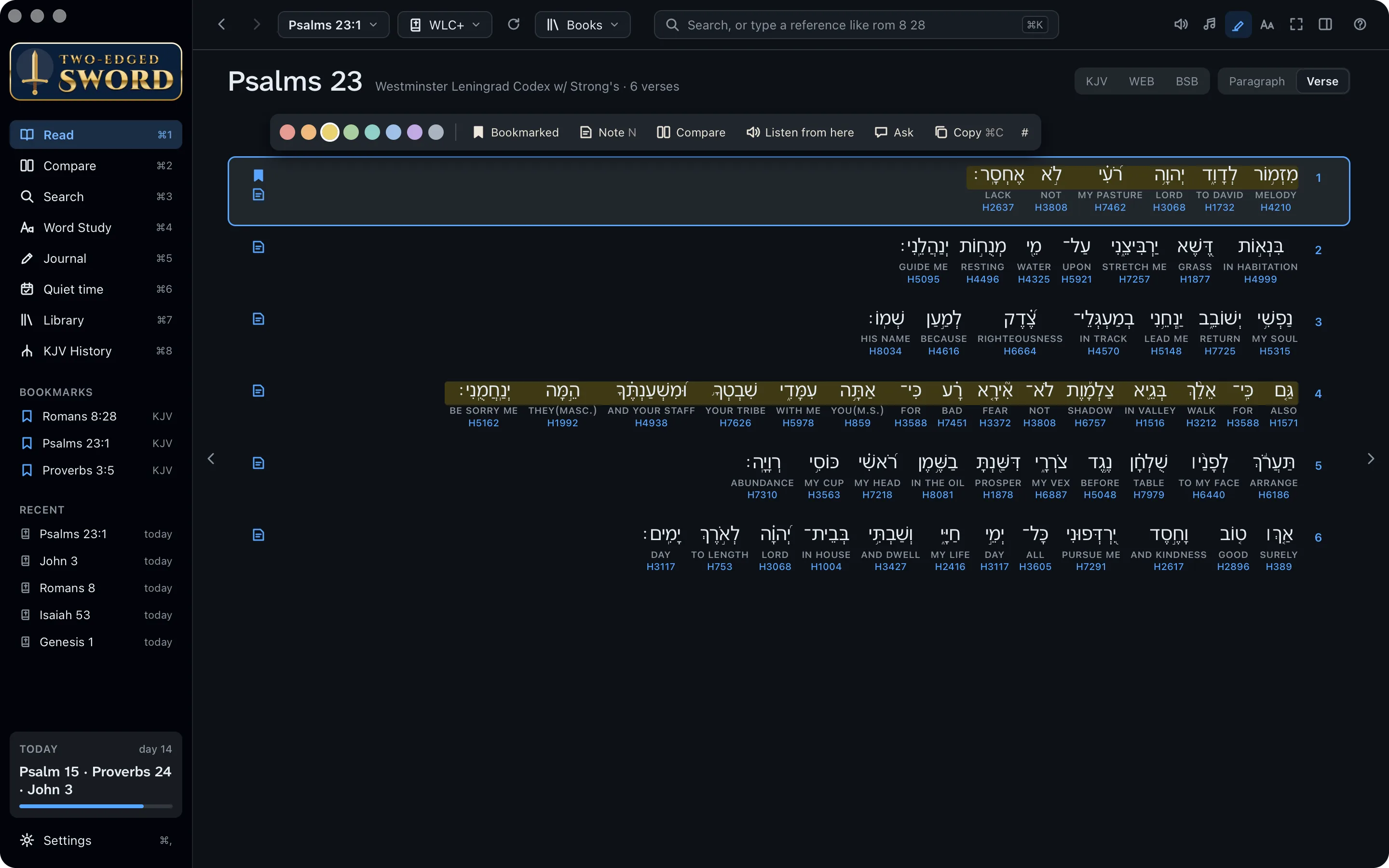Screen dimensions: 1389x868
Task: Open Strong's number H7462
Action: pyautogui.click(x=1109, y=208)
